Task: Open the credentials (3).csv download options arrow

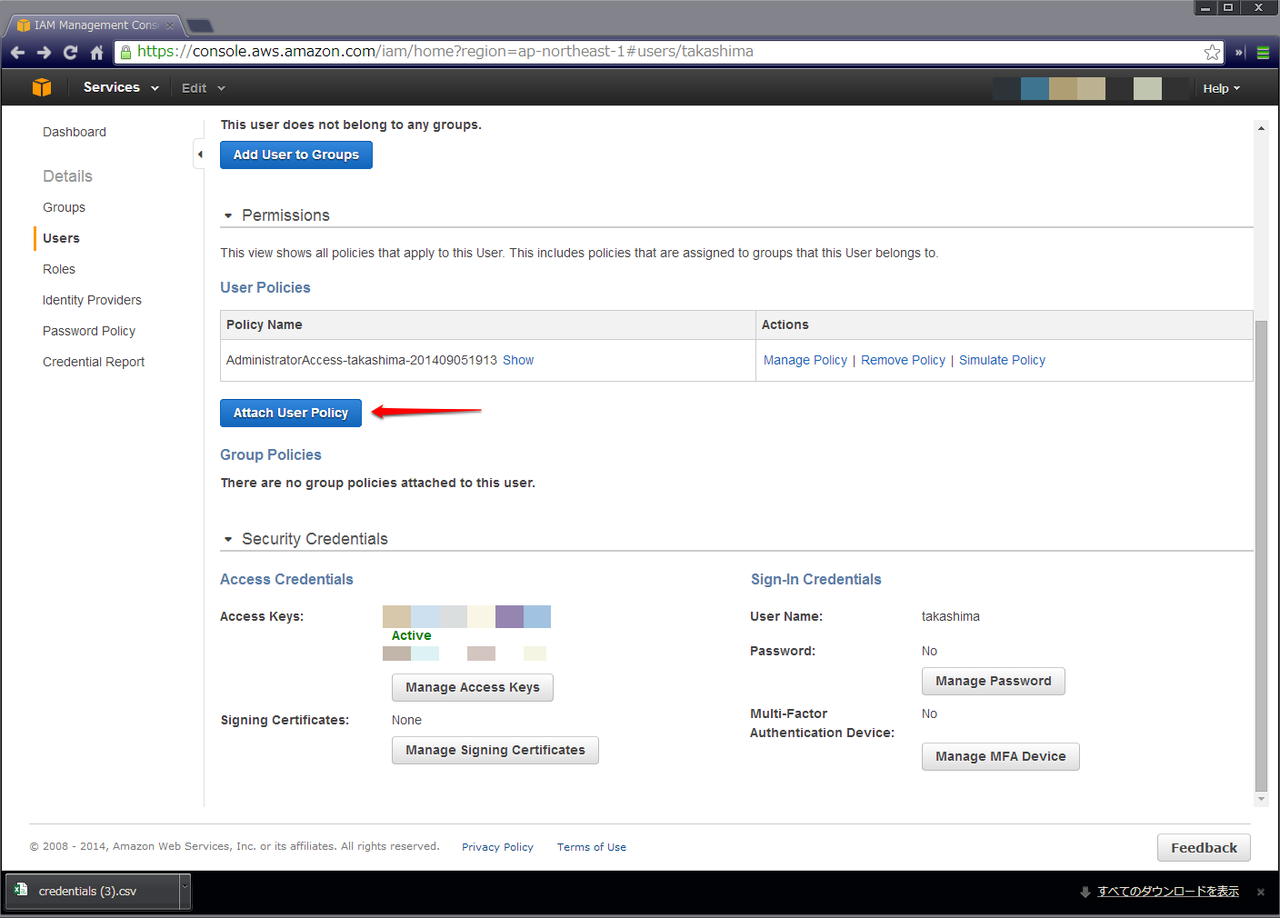Action: (x=184, y=891)
